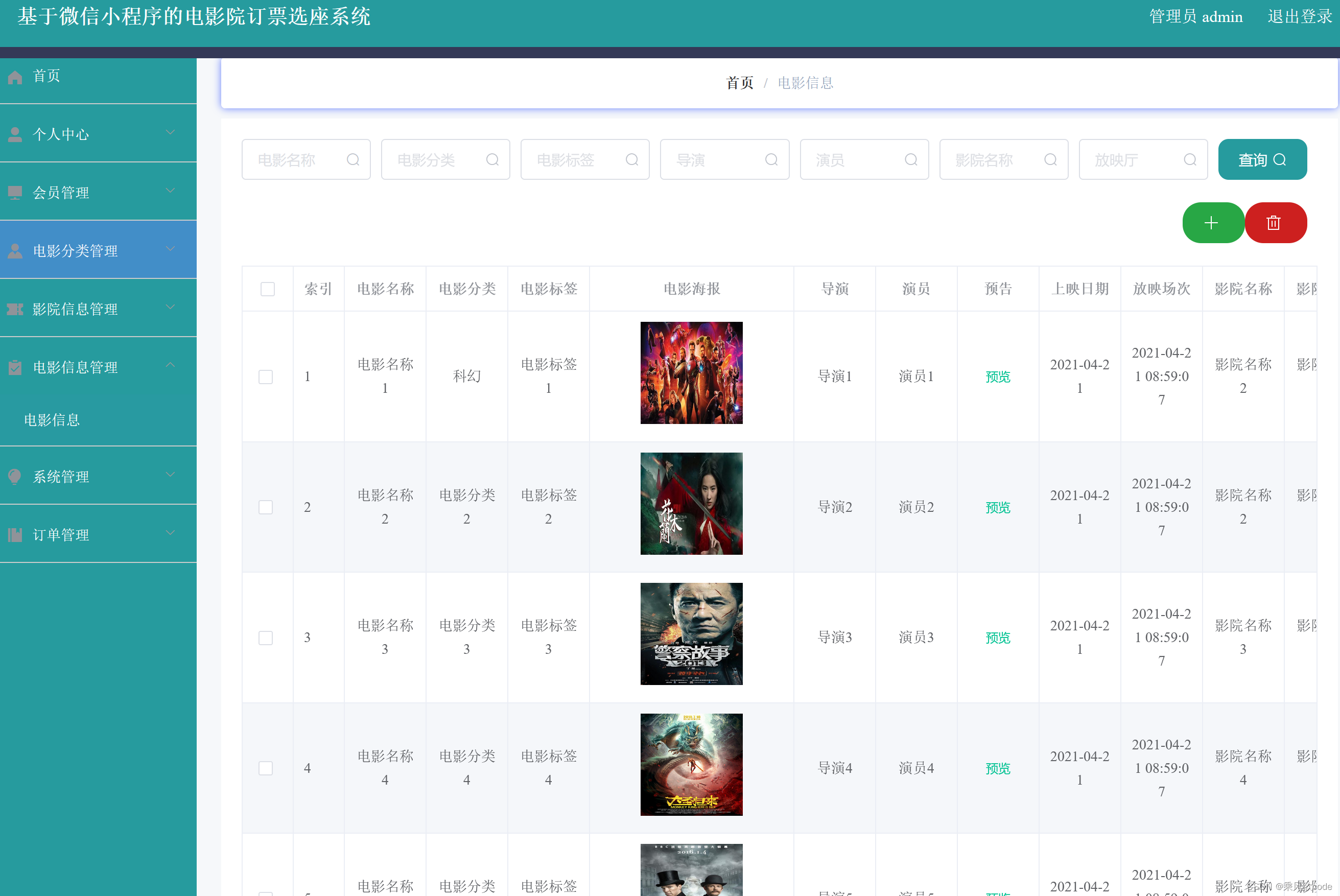
Task: Click the 影院信息管理 camera icon
Action: (x=15, y=309)
